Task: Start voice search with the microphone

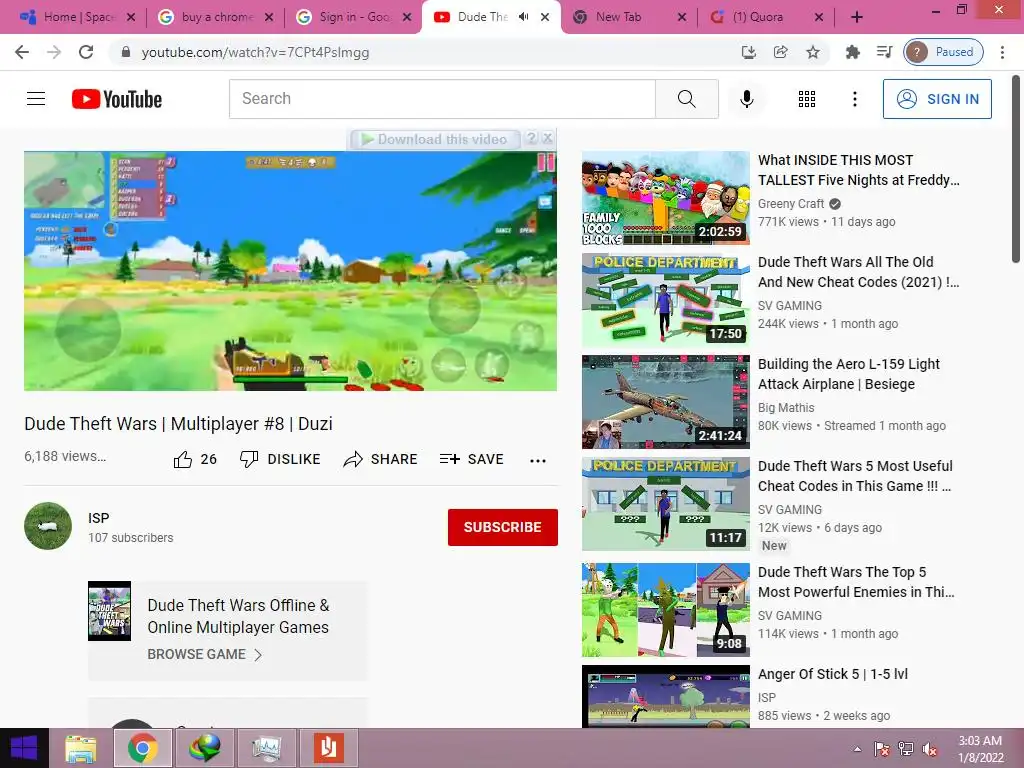Action: (x=746, y=99)
